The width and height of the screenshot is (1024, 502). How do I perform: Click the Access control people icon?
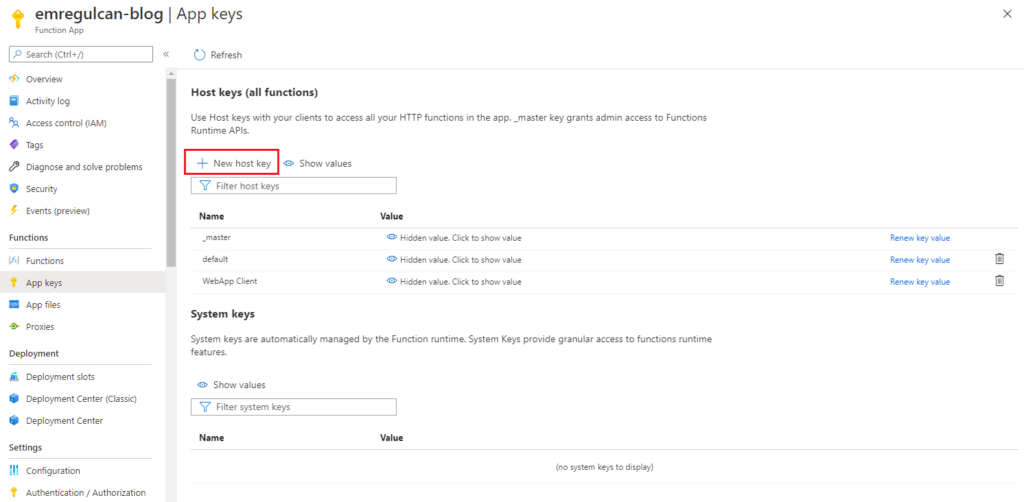point(14,123)
